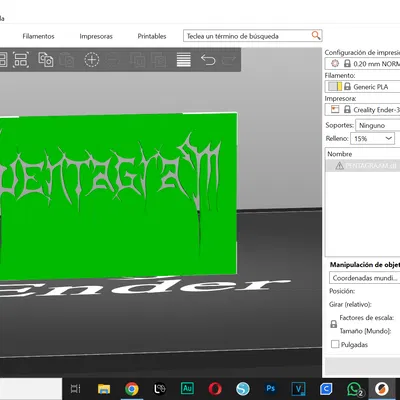
Task: Open the Coordenadas mundi... dropdown
Action: [x=364, y=278]
